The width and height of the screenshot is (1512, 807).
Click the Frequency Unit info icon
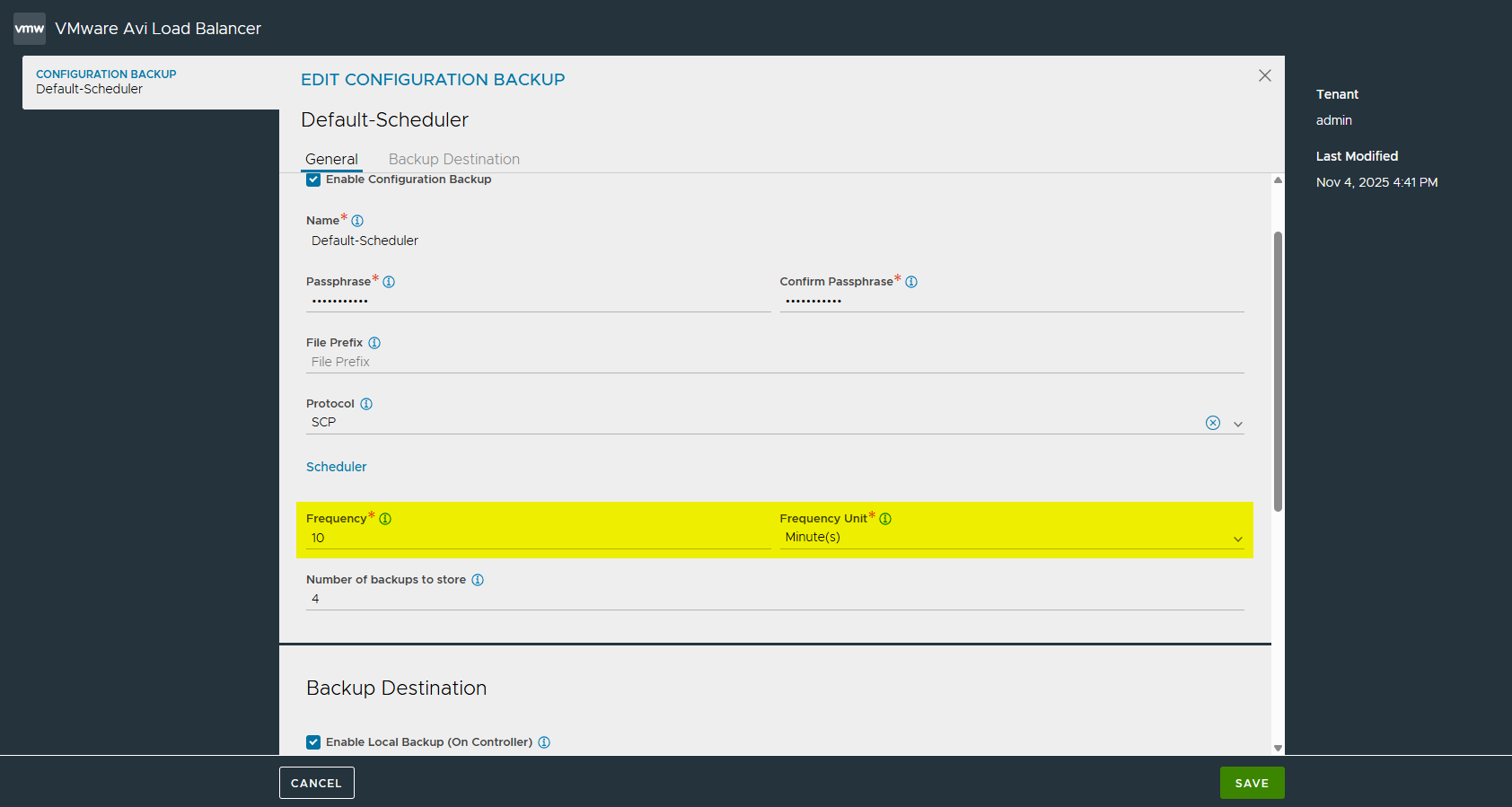[885, 519]
